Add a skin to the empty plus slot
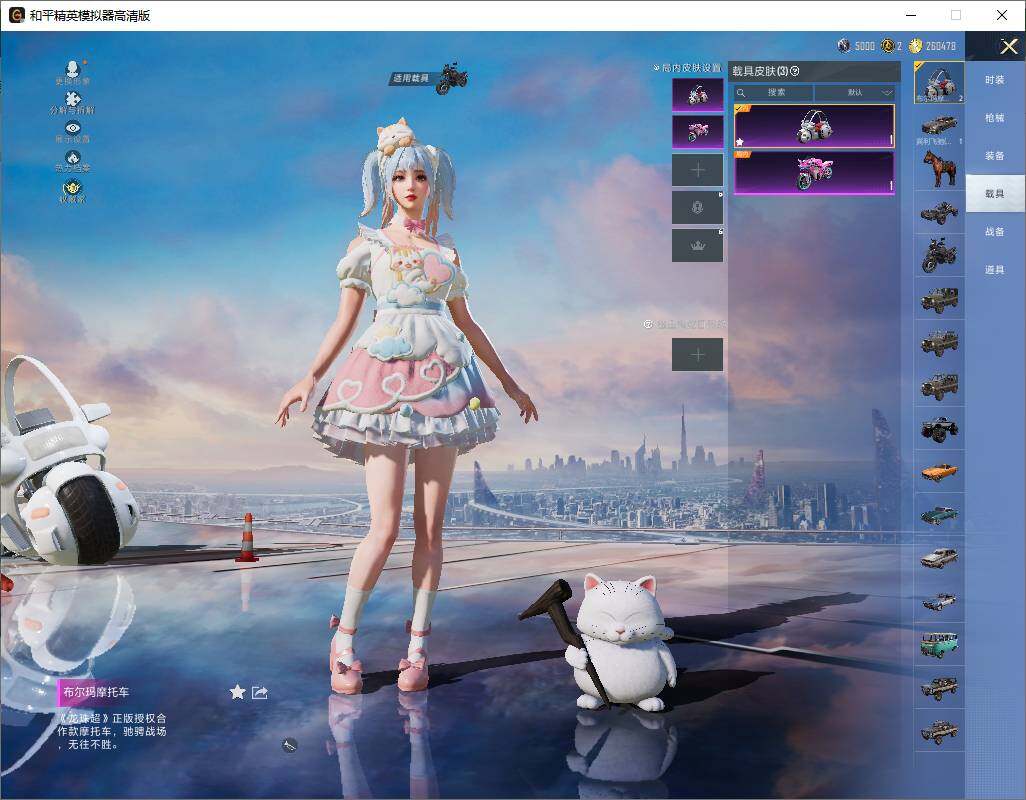The height and width of the screenshot is (800, 1026). point(698,170)
